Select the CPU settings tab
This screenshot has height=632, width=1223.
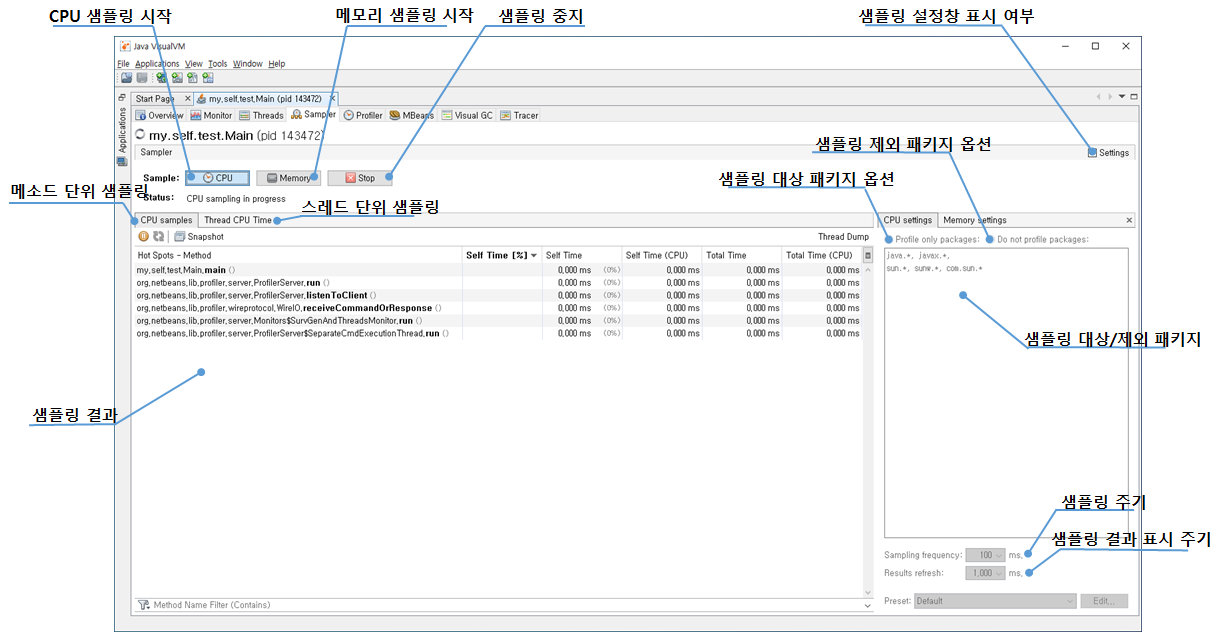pyautogui.click(x=908, y=220)
